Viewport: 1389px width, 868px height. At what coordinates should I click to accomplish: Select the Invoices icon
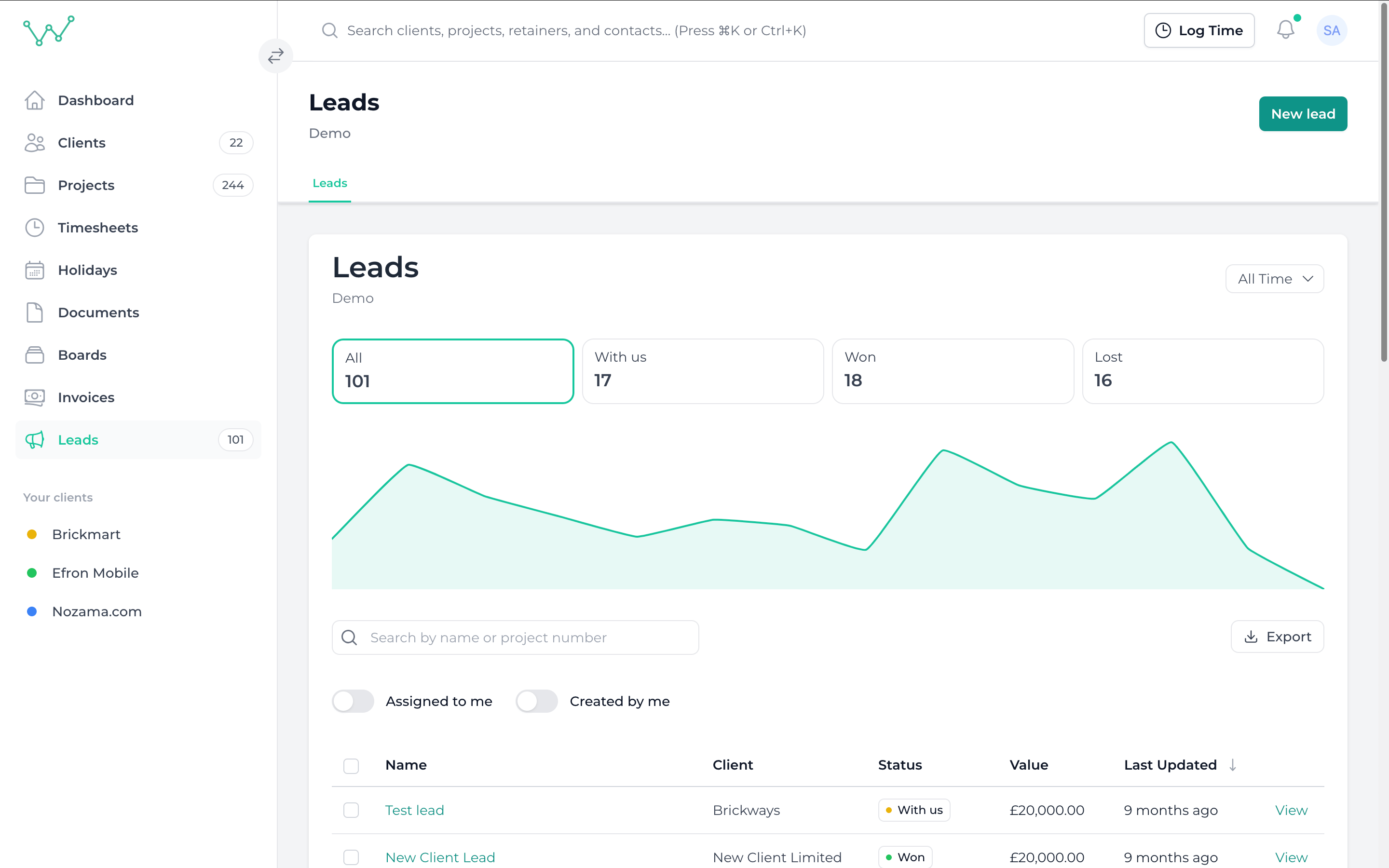point(34,397)
